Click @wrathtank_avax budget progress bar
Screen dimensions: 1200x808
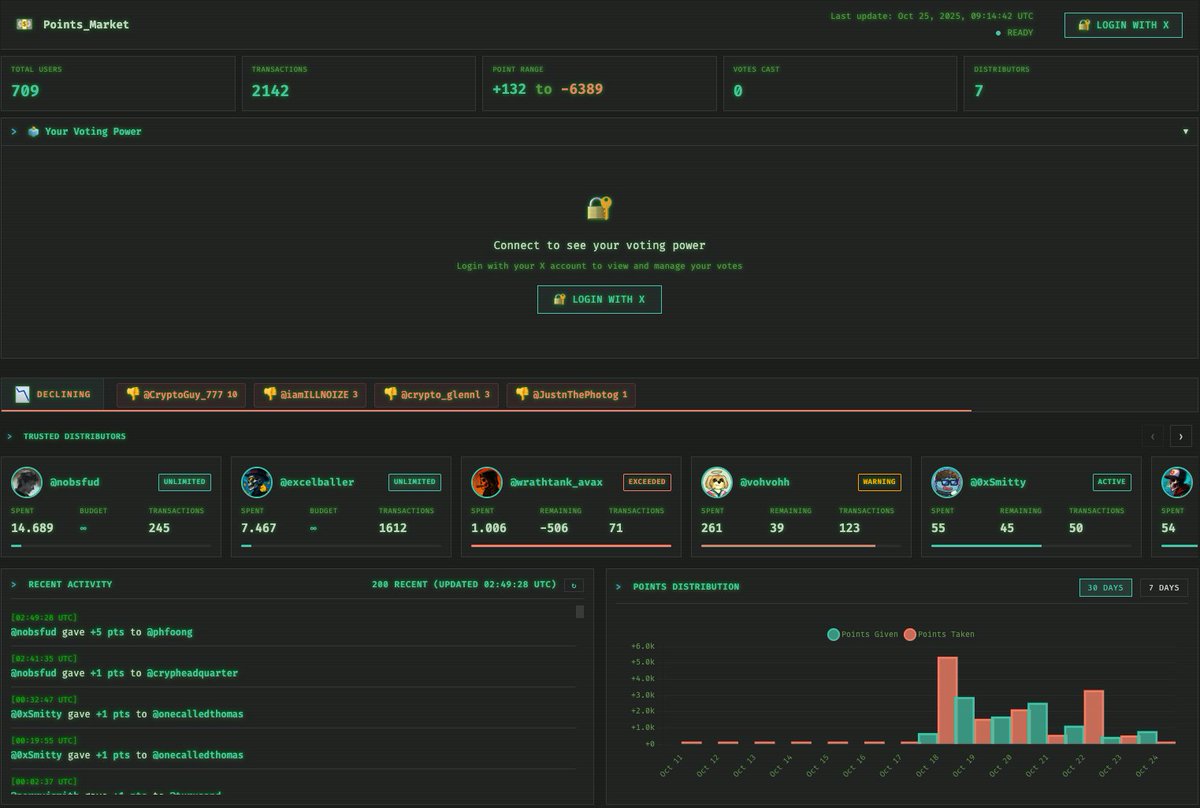click(x=571, y=546)
